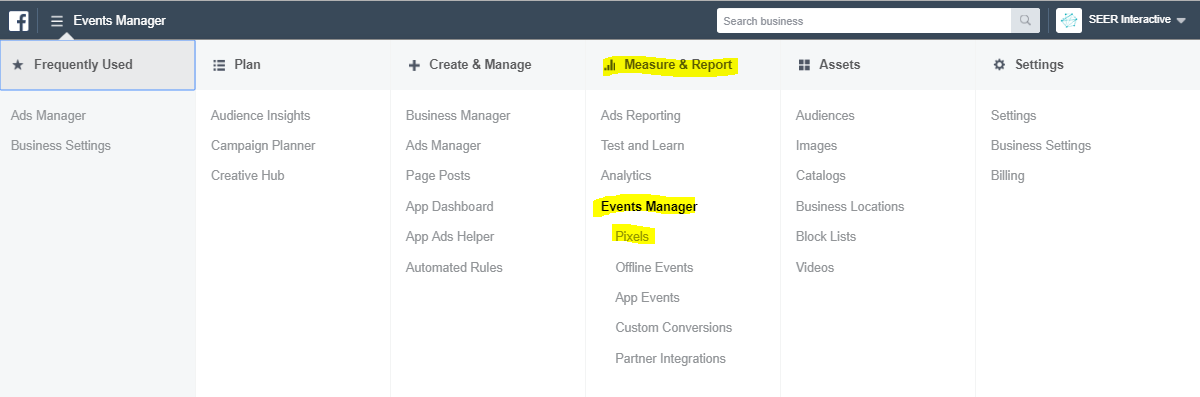Screen dimensions: 1200x397
Task: Click the grid icon beside Assets
Action: pos(804,65)
